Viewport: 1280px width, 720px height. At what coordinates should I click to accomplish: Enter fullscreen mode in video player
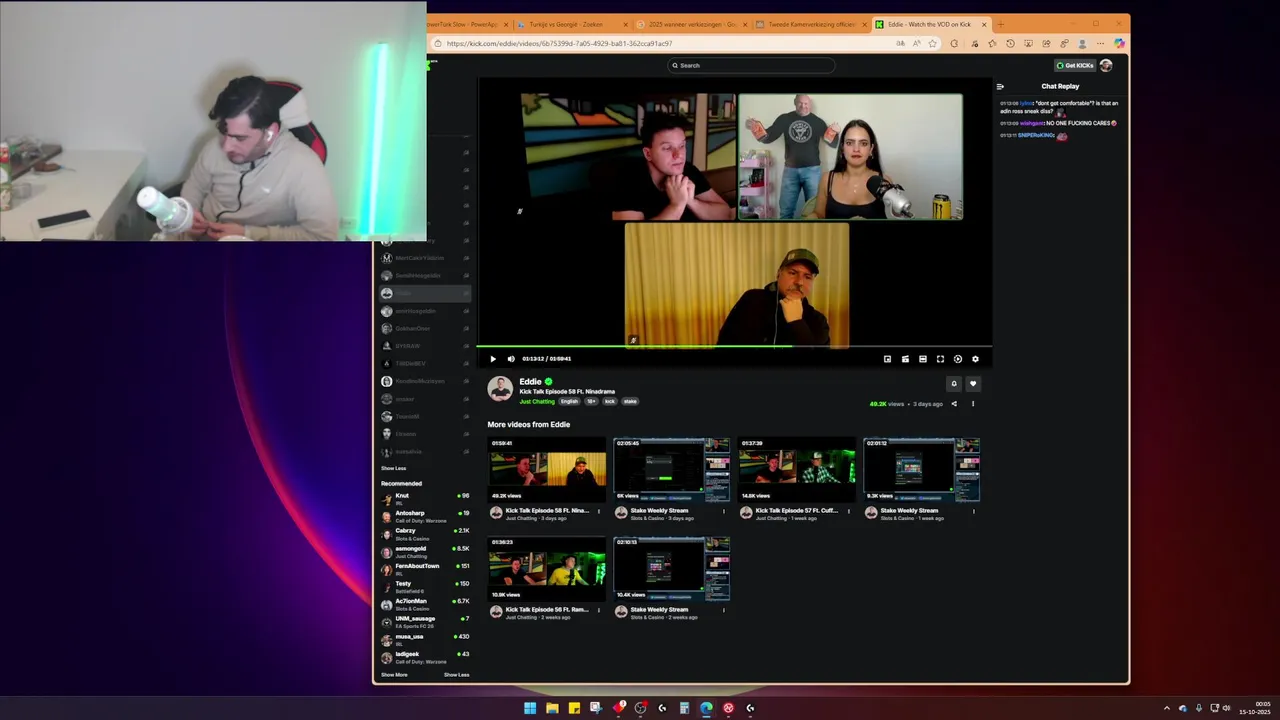coord(940,359)
